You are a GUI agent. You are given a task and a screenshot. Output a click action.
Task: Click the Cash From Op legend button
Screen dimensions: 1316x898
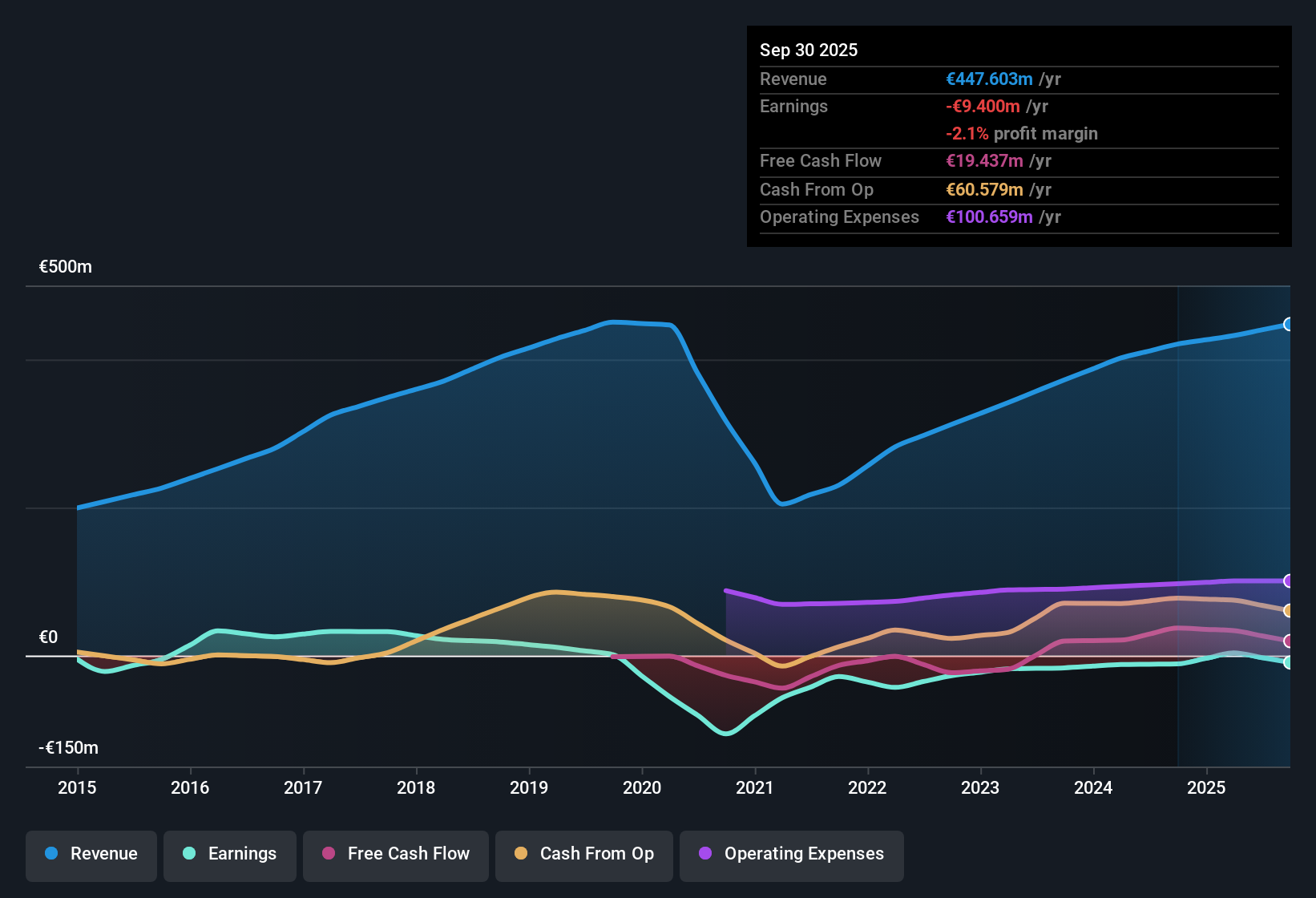583,854
